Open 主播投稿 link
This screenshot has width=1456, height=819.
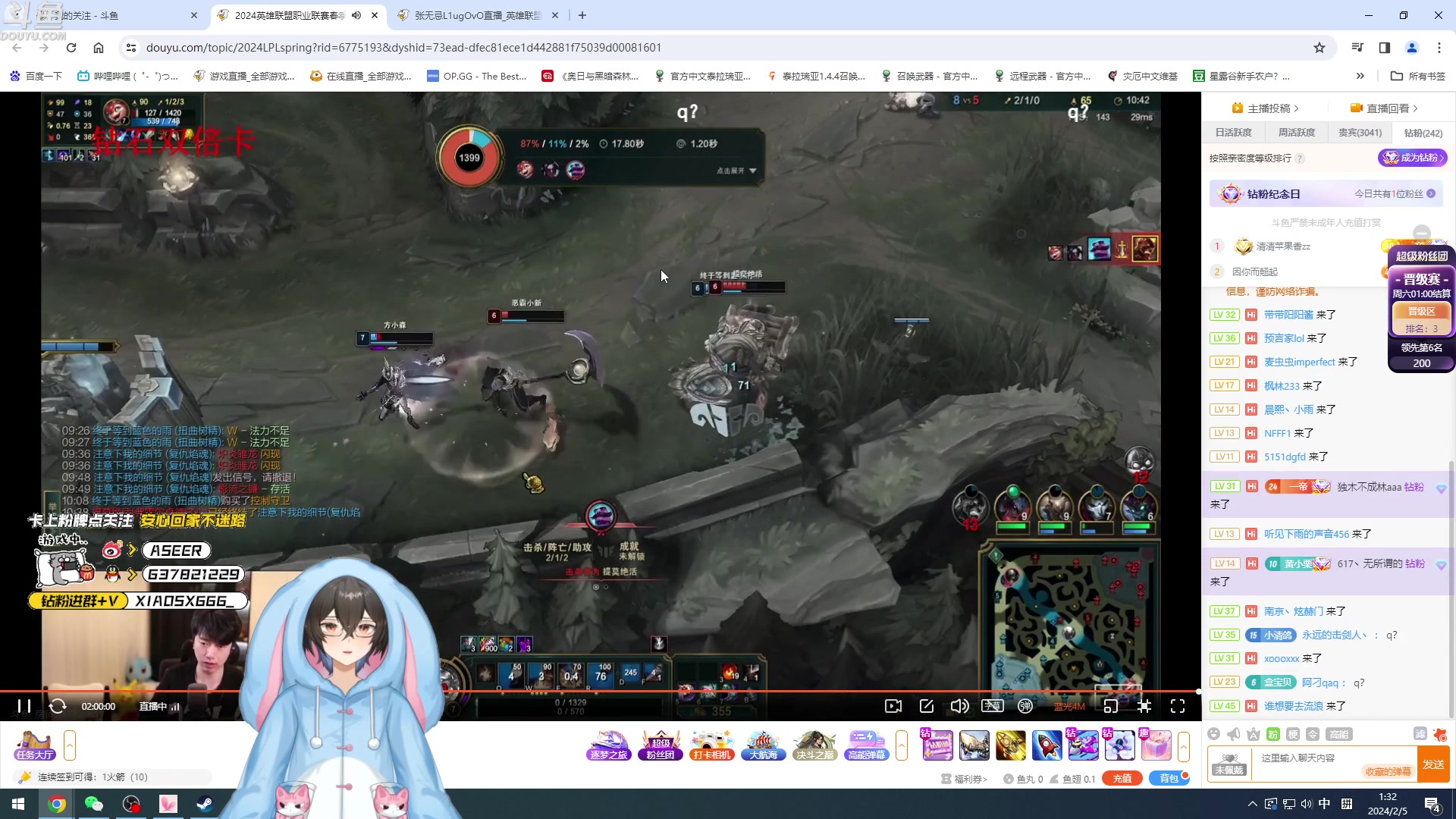click(x=1266, y=108)
